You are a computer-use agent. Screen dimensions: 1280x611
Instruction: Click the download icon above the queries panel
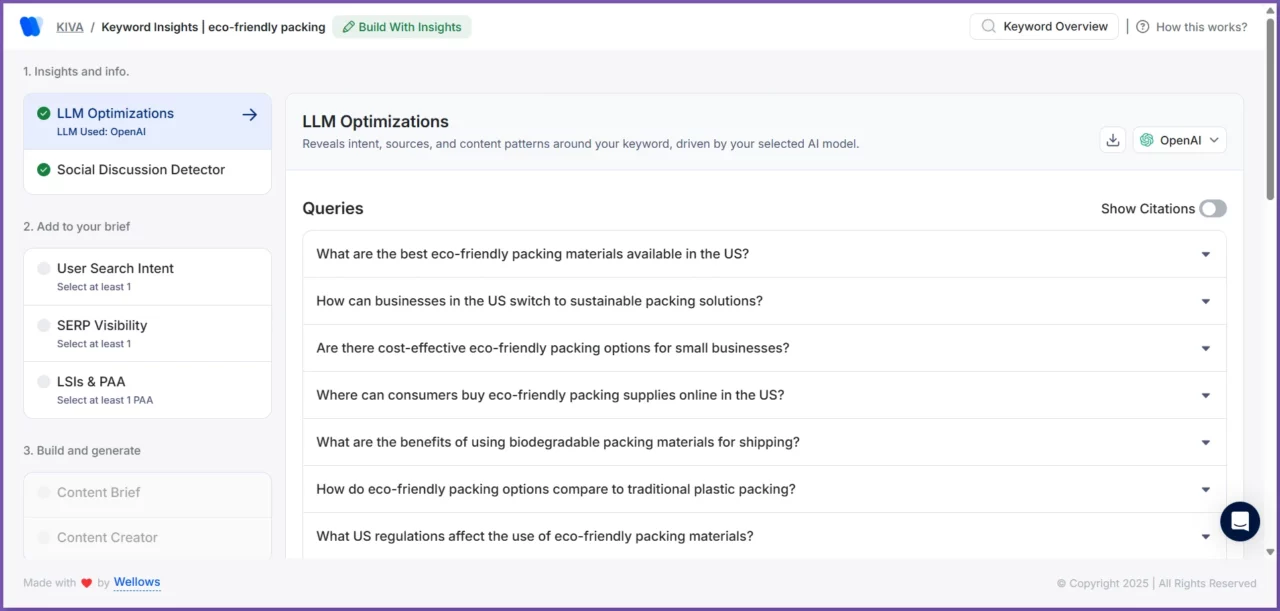pyautogui.click(x=1112, y=140)
